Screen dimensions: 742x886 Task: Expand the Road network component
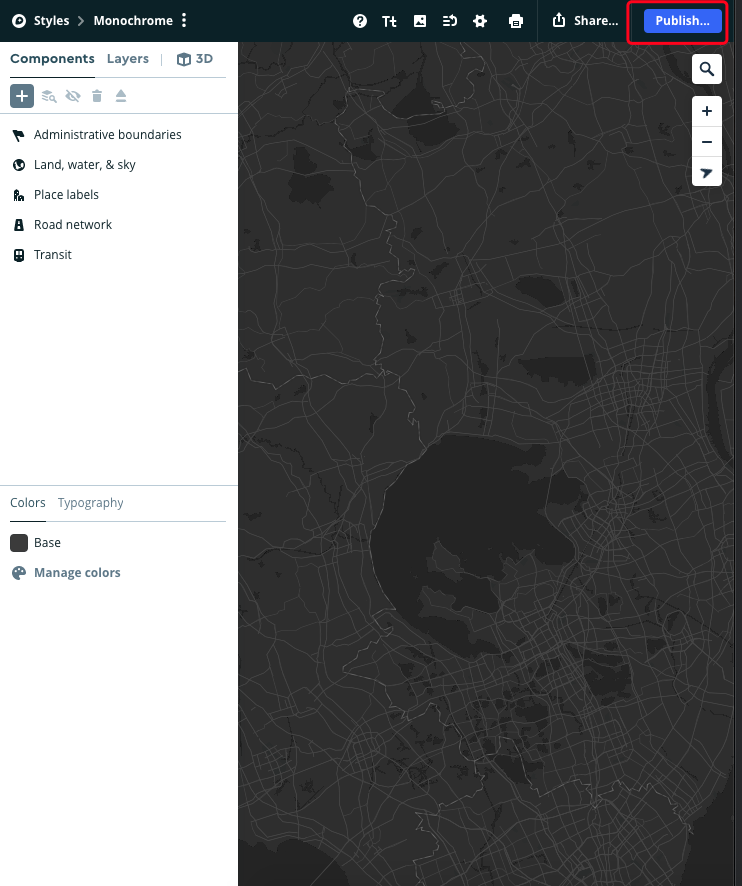click(73, 225)
